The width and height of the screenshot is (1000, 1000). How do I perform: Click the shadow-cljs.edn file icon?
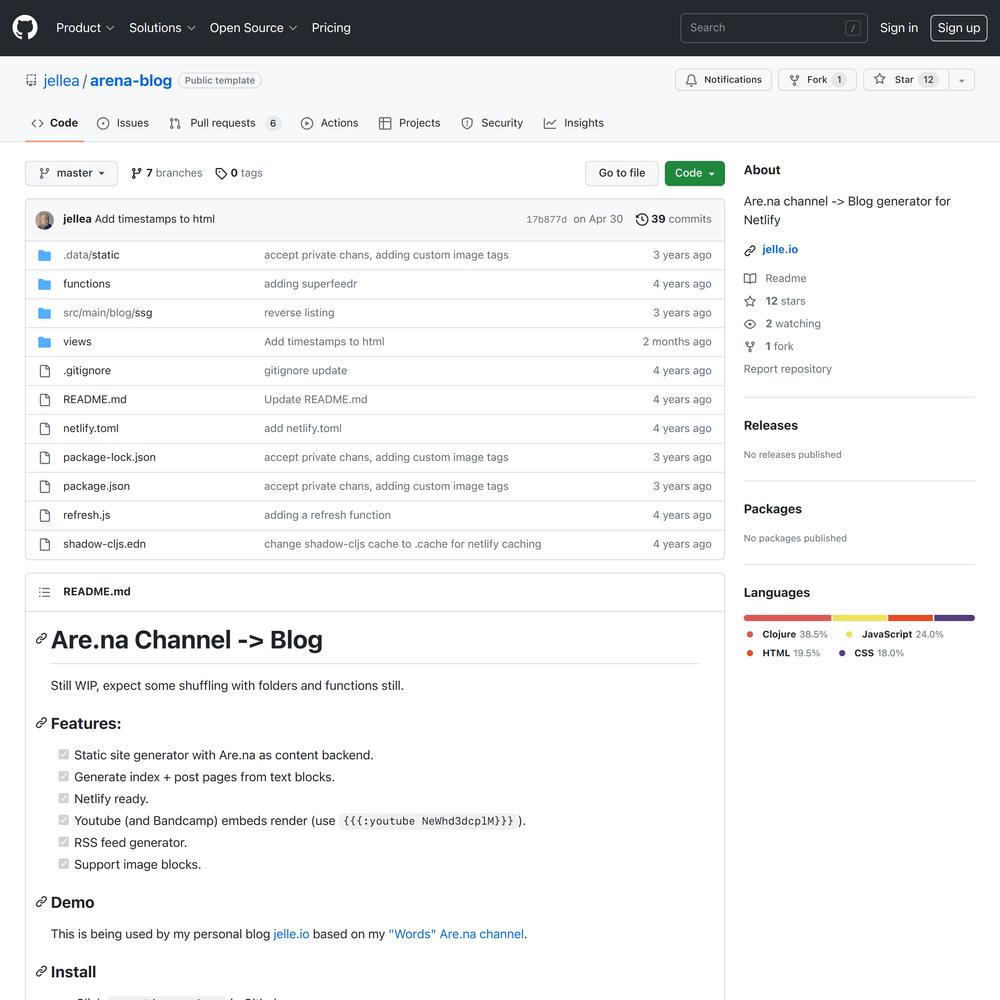[45, 544]
